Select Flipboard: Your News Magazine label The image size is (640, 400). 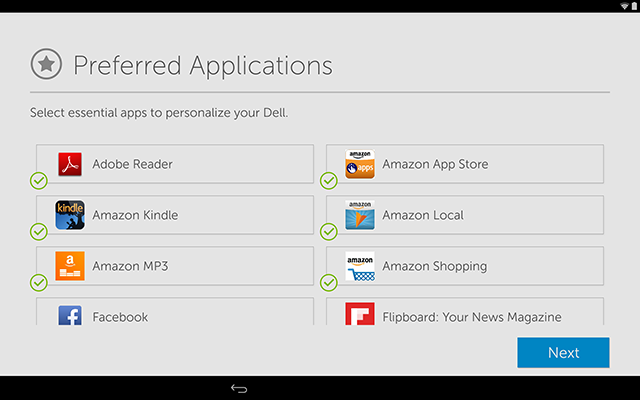pyautogui.click(x=472, y=317)
